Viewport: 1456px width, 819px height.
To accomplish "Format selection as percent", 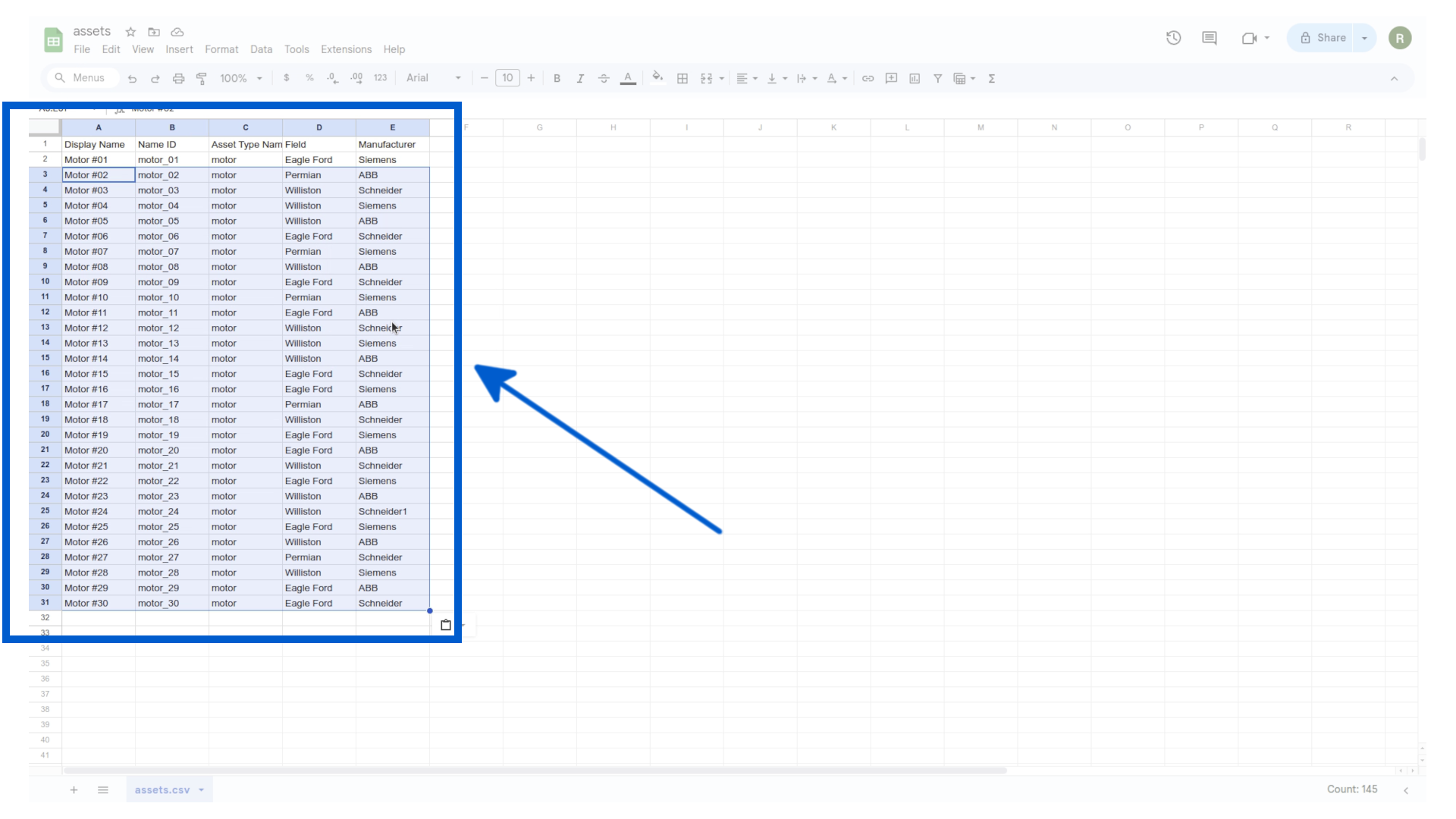I will tap(309, 78).
